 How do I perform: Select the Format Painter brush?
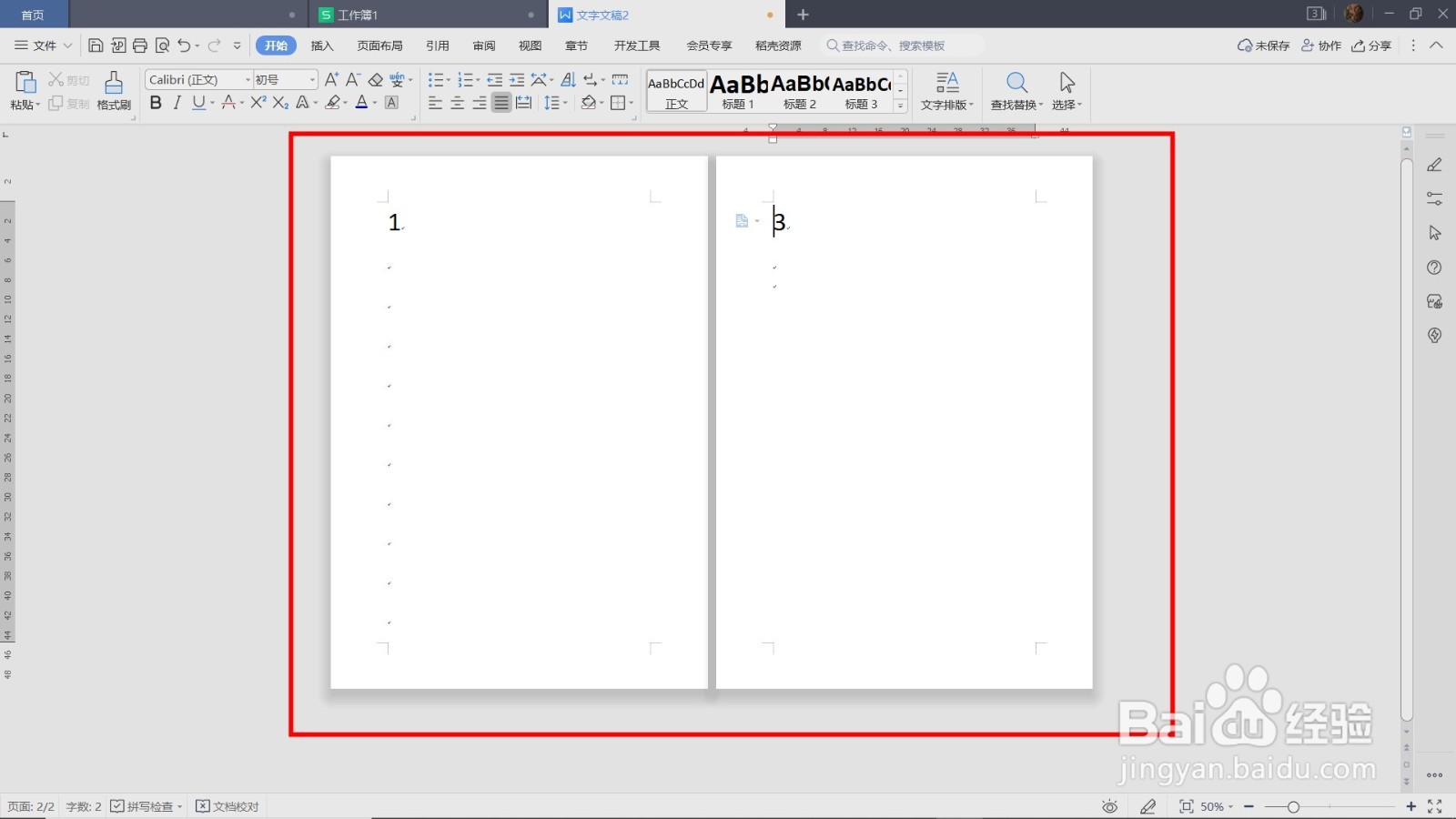point(114,83)
